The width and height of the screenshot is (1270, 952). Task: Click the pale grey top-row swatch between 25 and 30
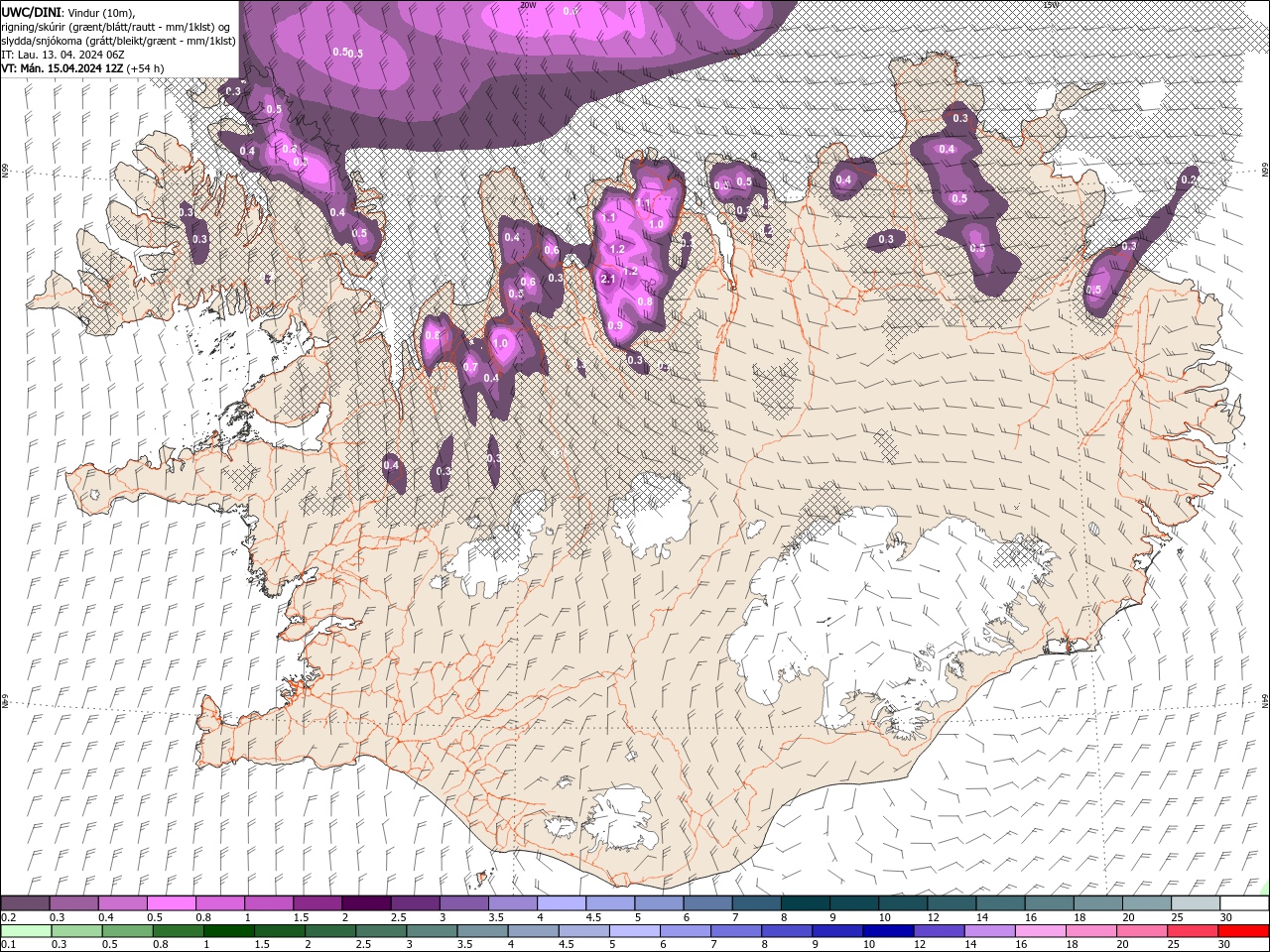[1196, 903]
